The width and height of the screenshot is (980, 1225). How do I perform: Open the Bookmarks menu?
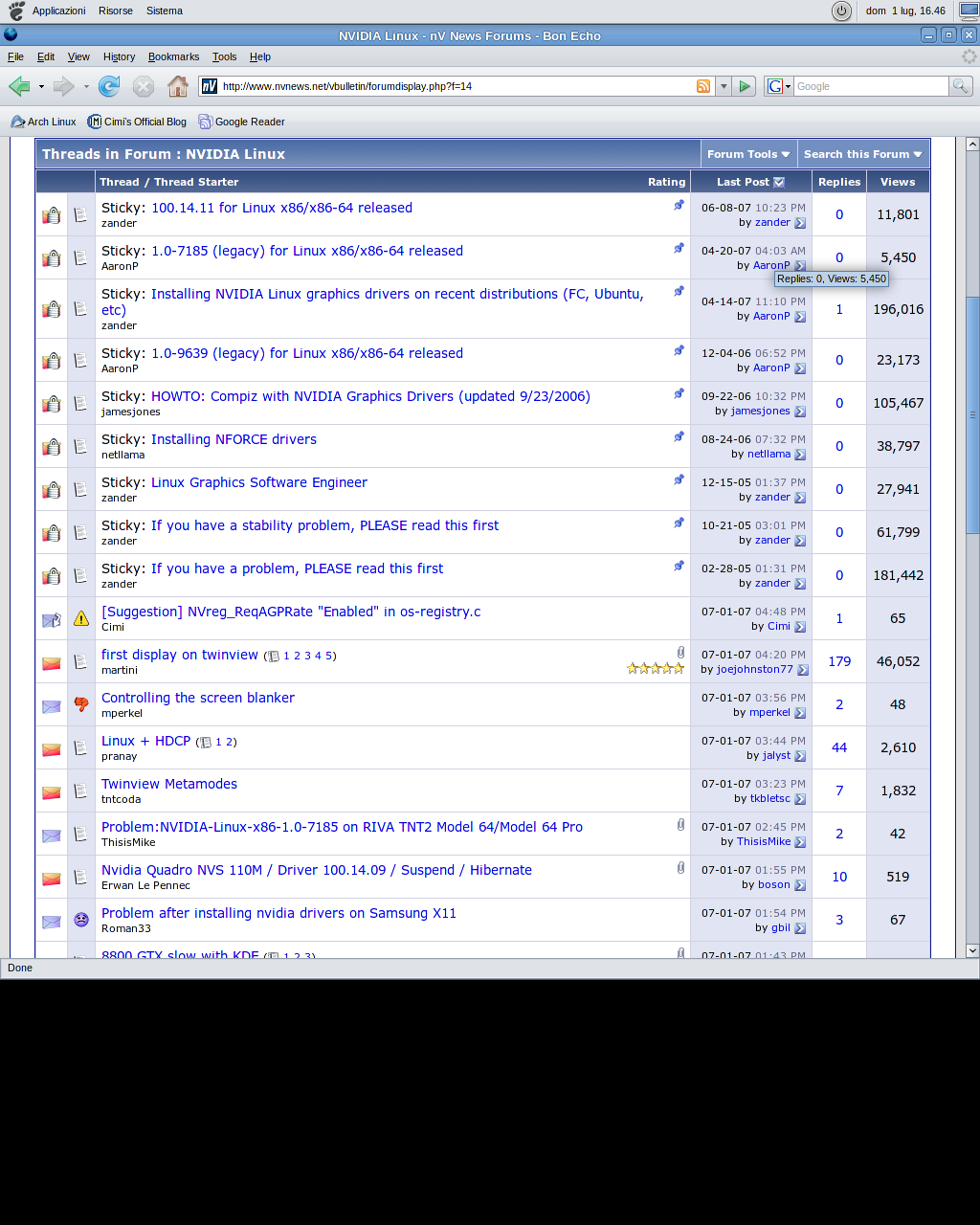click(x=173, y=56)
